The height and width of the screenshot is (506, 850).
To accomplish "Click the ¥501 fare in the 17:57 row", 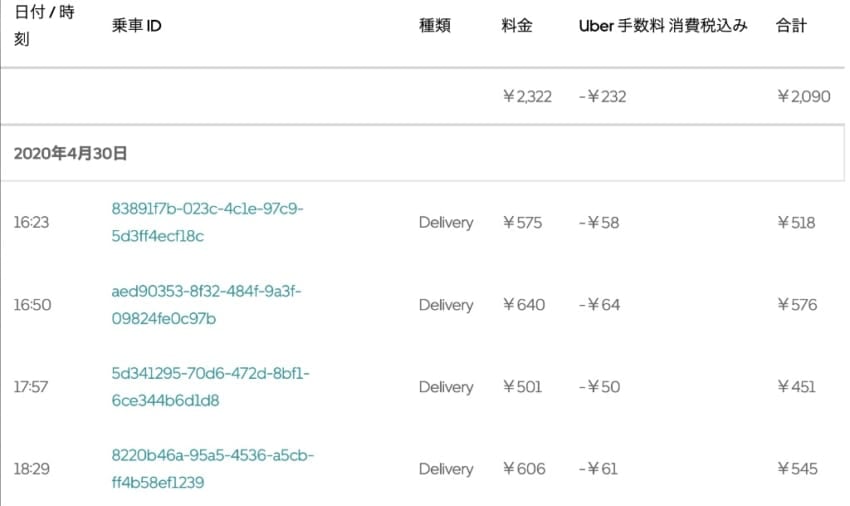I will coord(522,387).
